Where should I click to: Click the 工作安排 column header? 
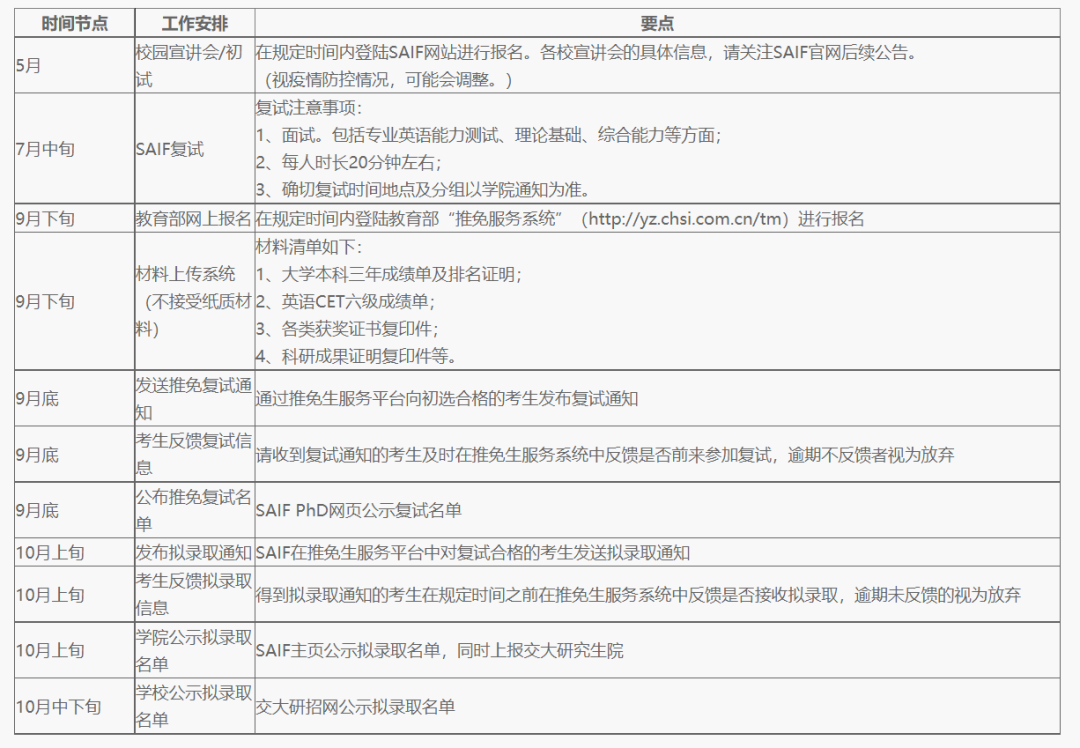(194, 23)
